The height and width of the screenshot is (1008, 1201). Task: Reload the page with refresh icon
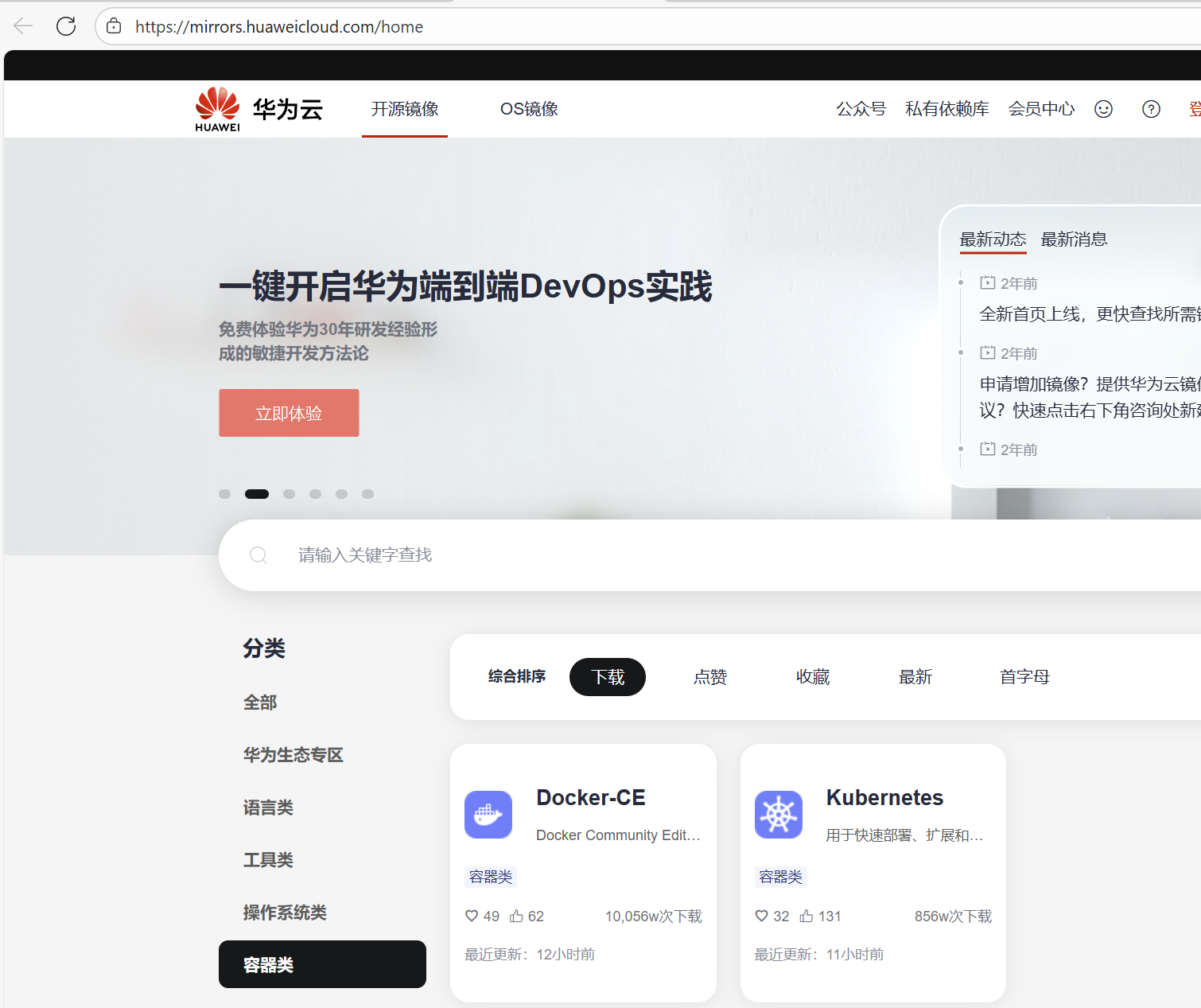tap(66, 26)
